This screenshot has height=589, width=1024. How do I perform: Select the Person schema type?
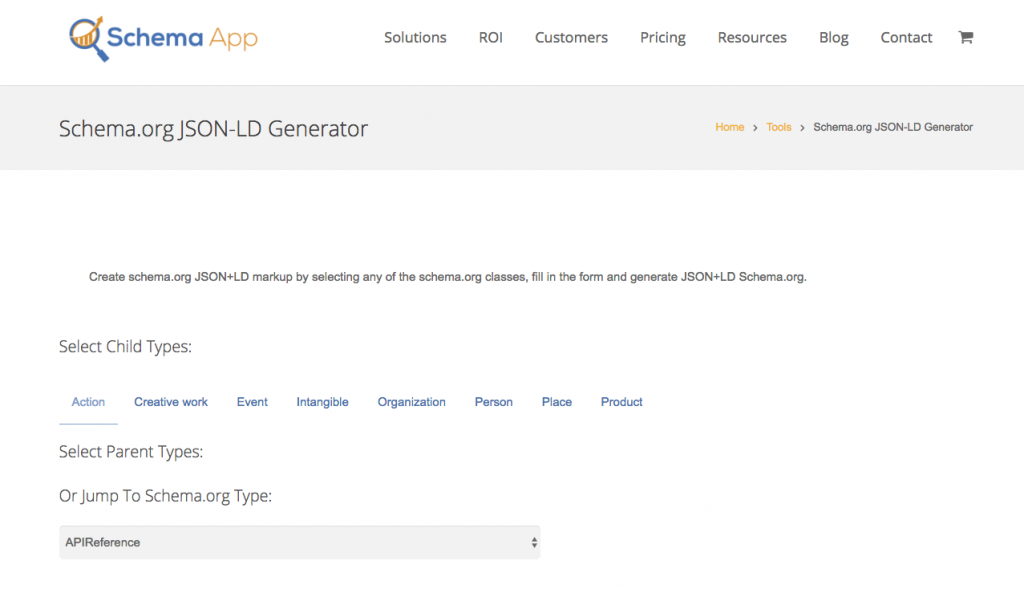click(x=493, y=402)
